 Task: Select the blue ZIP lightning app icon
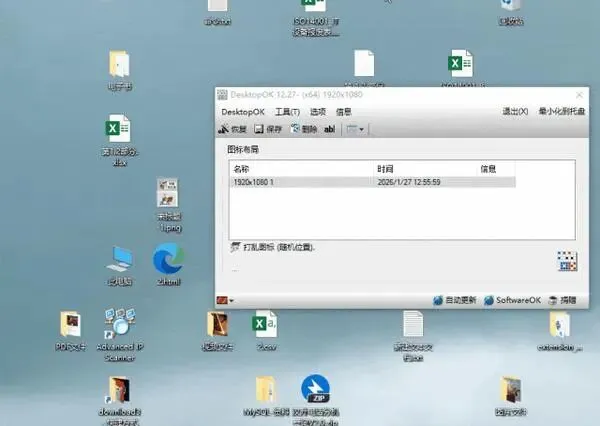tap(316, 400)
